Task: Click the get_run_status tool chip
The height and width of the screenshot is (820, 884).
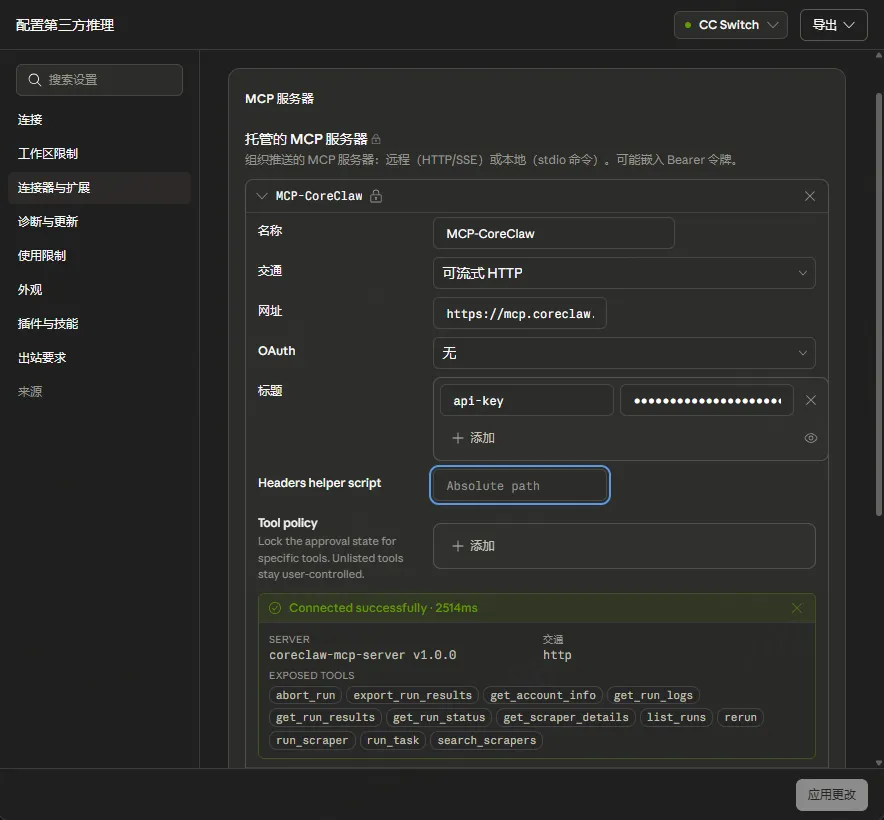Action: pyautogui.click(x=439, y=717)
